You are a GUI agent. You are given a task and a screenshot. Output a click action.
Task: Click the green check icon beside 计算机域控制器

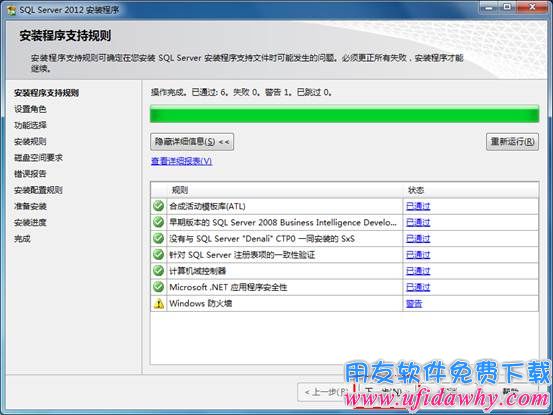click(x=158, y=271)
